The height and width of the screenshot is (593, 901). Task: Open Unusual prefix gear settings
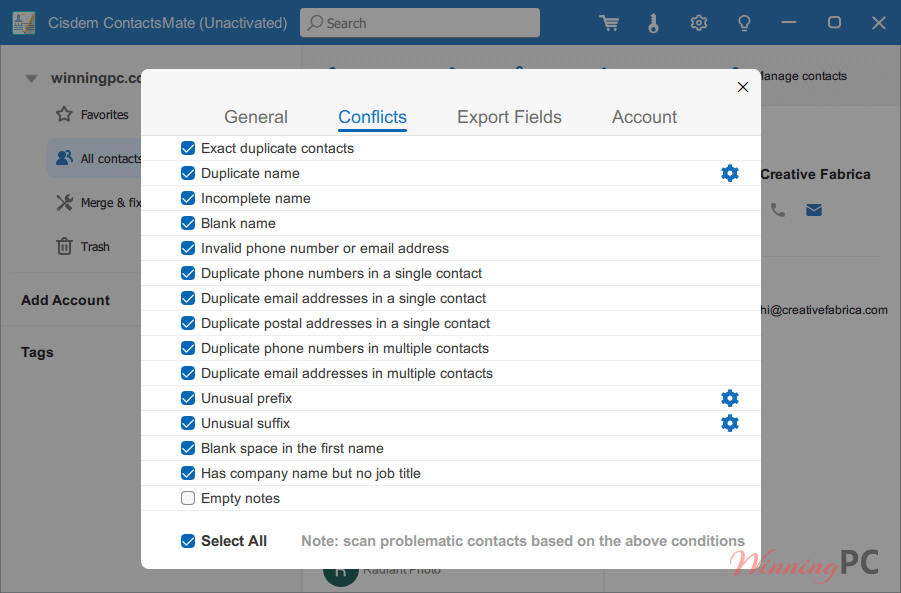point(730,398)
